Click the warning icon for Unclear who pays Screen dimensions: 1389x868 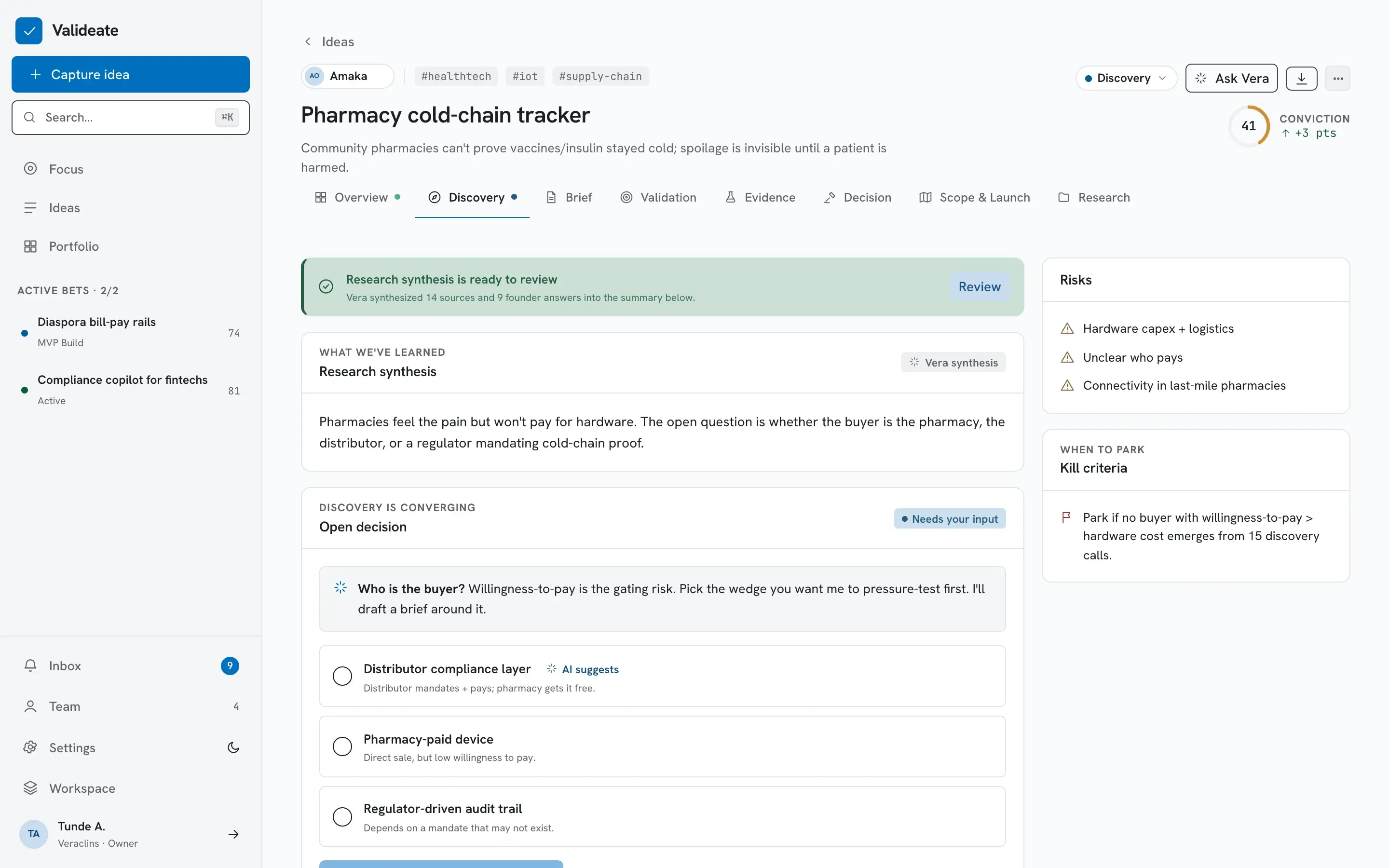point(1067,357)
